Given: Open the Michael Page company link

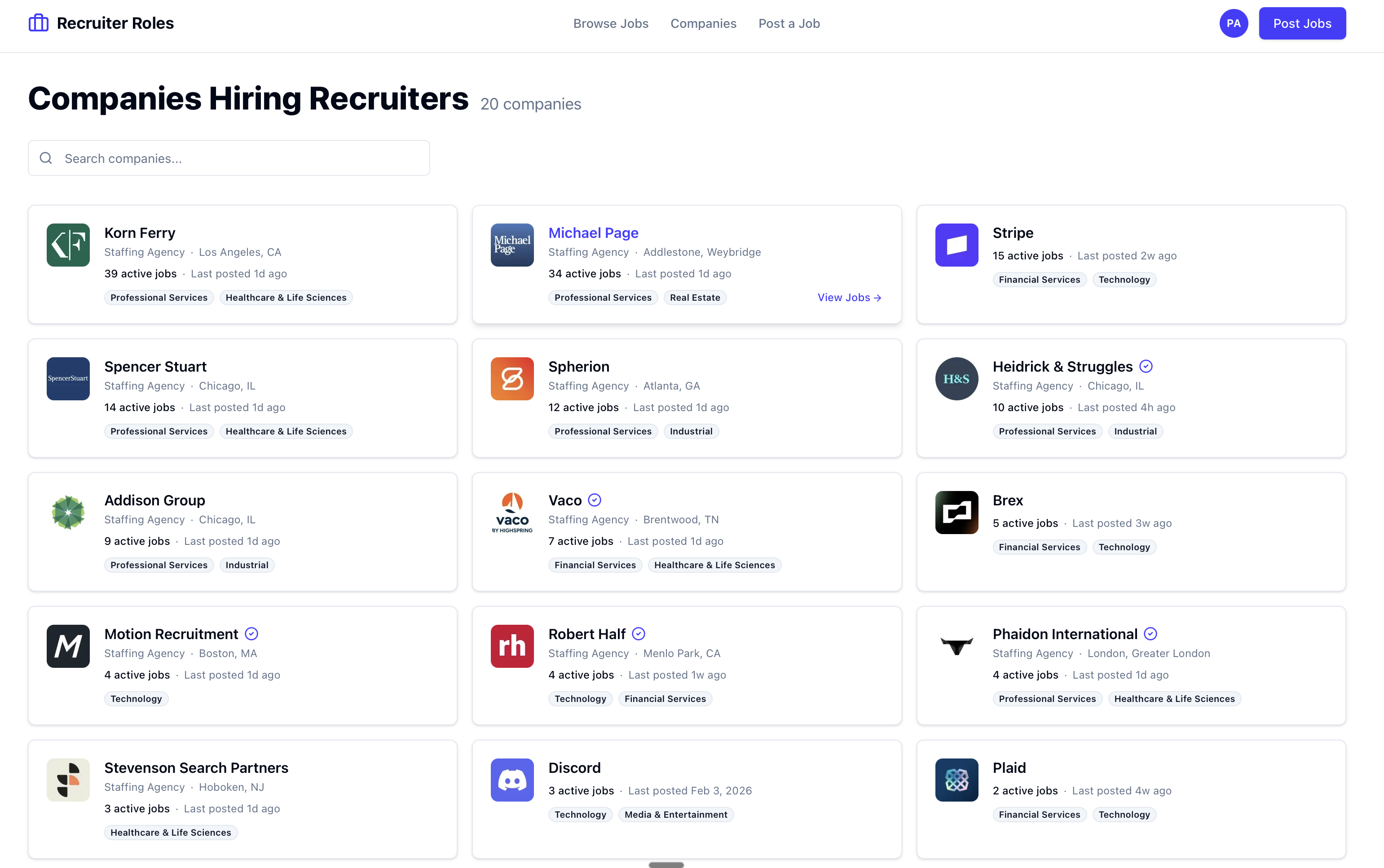Looking at the screenshot, I should (x=593, y=232).
